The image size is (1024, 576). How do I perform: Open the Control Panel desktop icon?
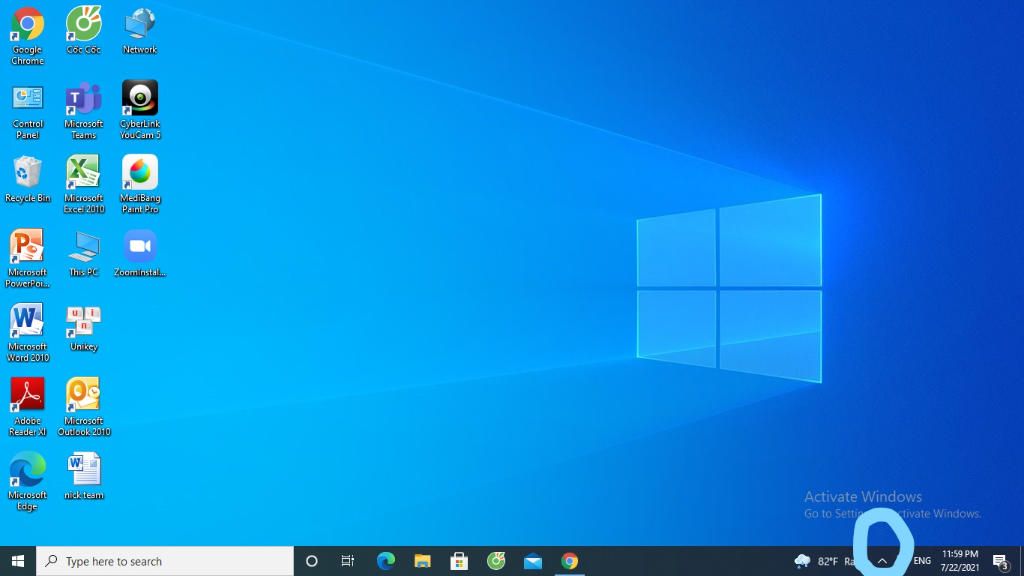(x=27, y=111)
